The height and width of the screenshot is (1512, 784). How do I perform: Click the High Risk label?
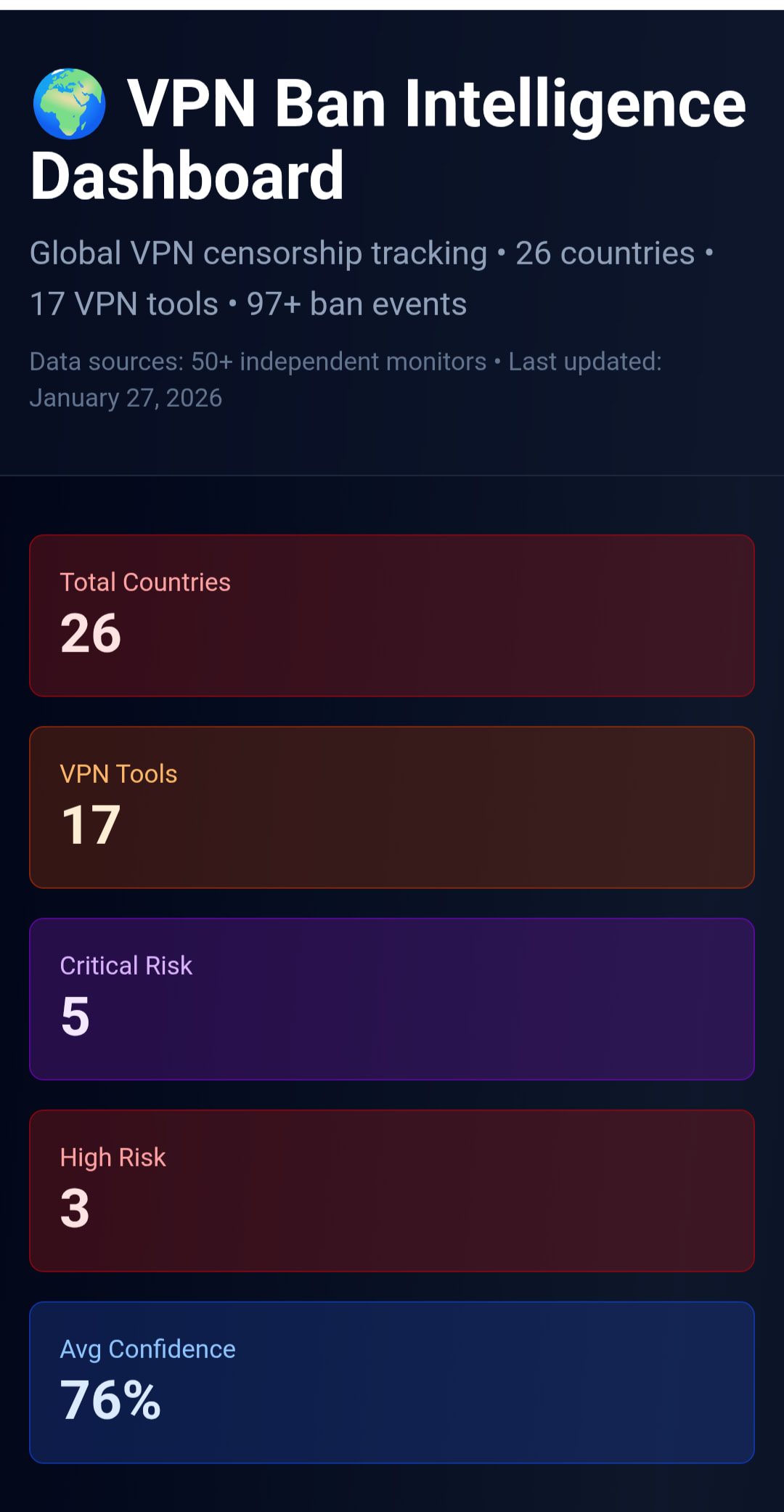(x=113, y=1158)
